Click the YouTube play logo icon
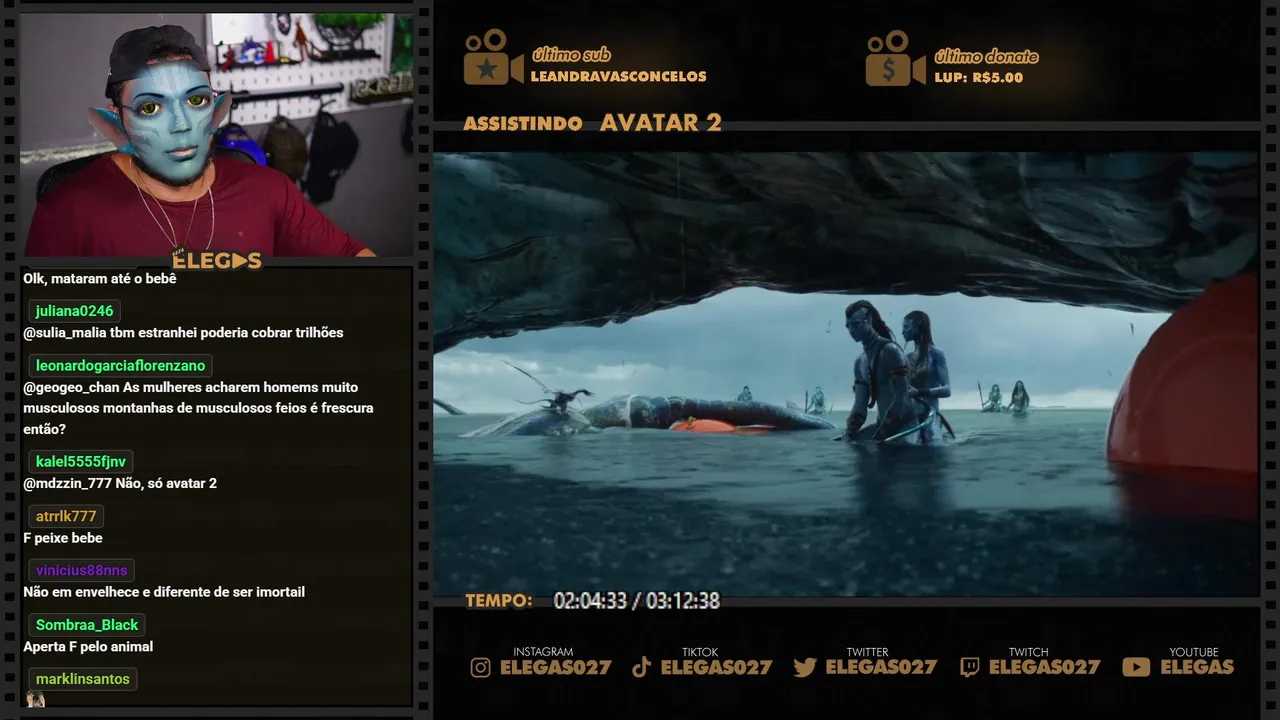Screen dimensions: 1280x720 click(1136, 667)
